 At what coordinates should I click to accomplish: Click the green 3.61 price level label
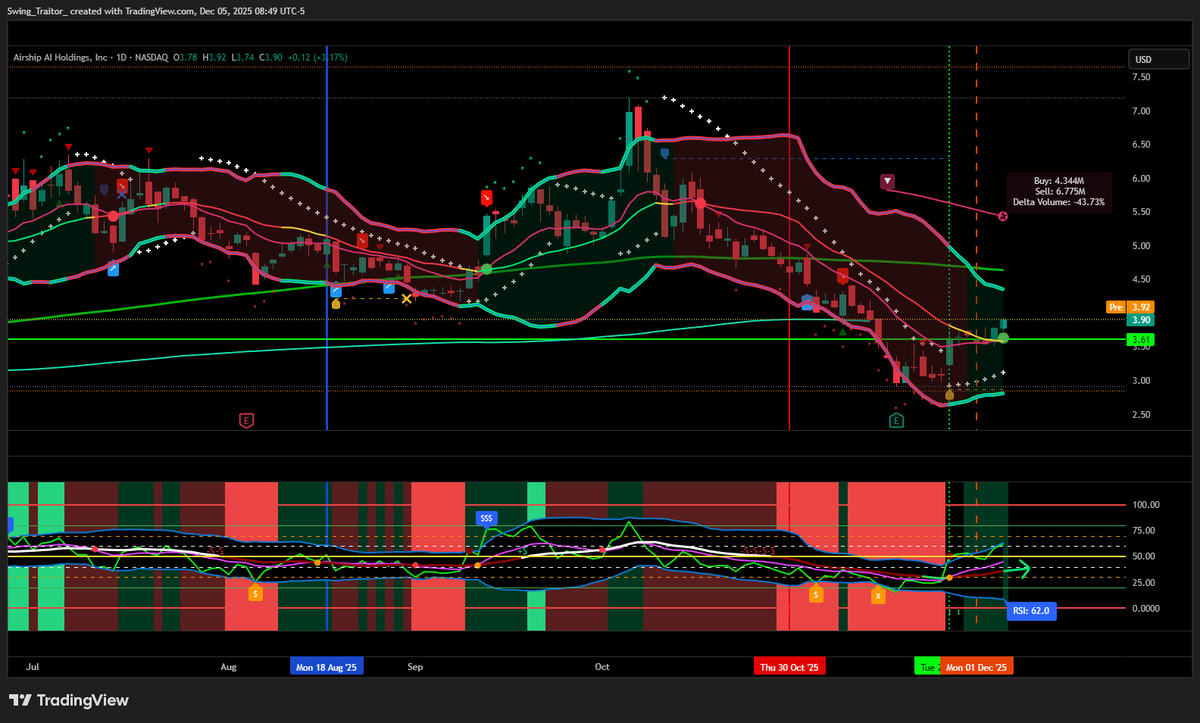(1141, 340)
